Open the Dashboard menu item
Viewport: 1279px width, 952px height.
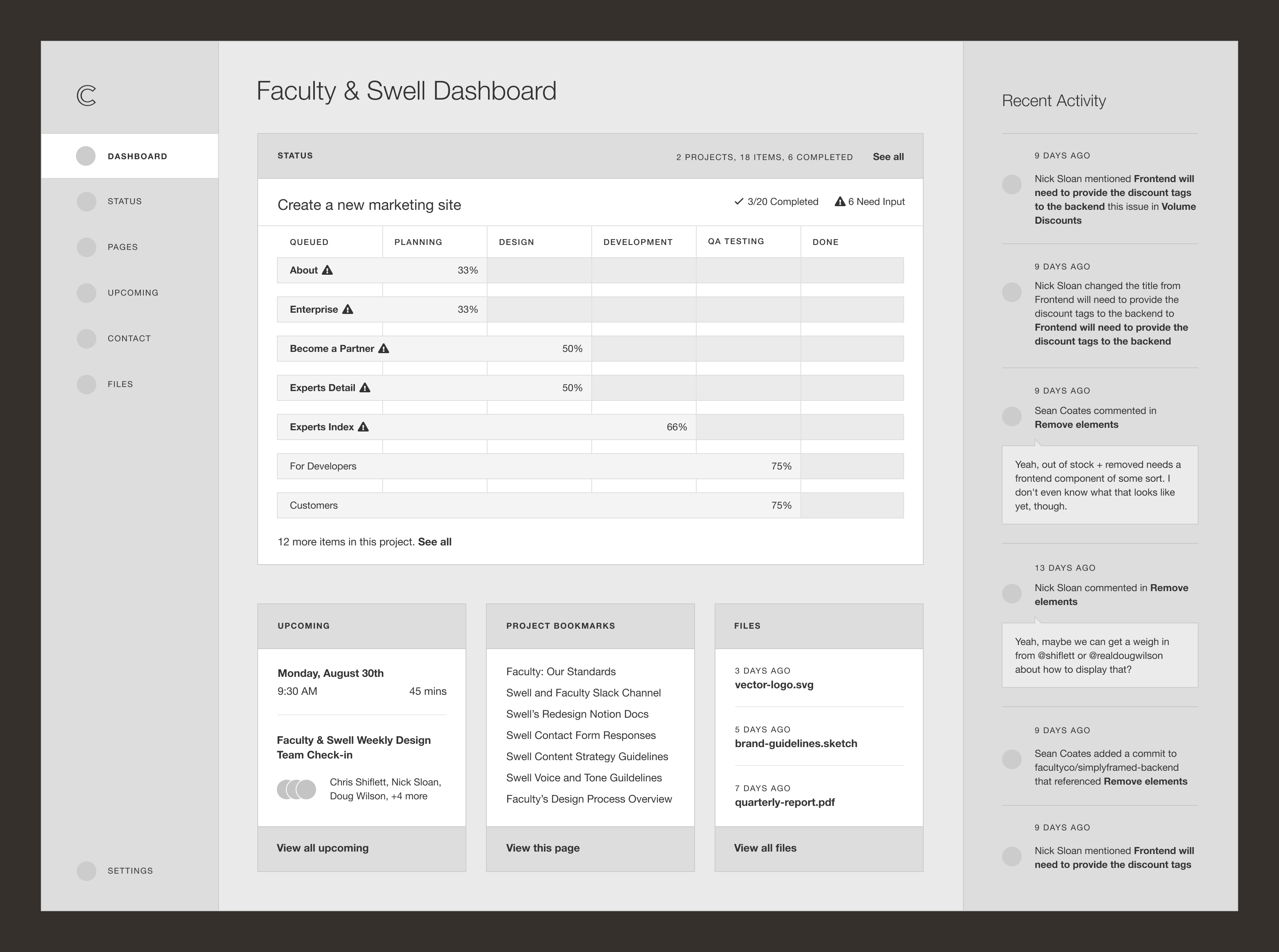[x=130, y=156]
